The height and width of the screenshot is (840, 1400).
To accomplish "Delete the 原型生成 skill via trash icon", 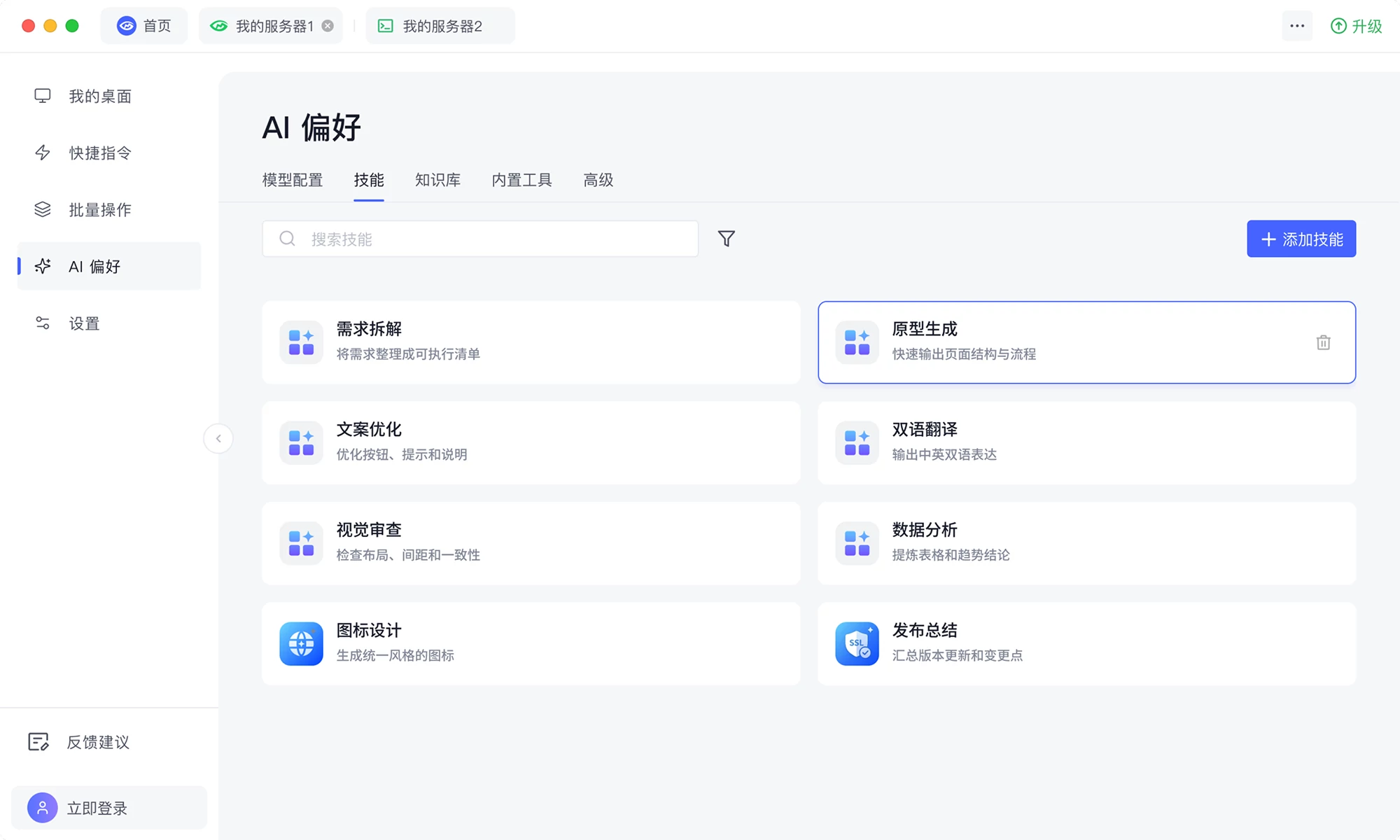I will pos(1323,342).
